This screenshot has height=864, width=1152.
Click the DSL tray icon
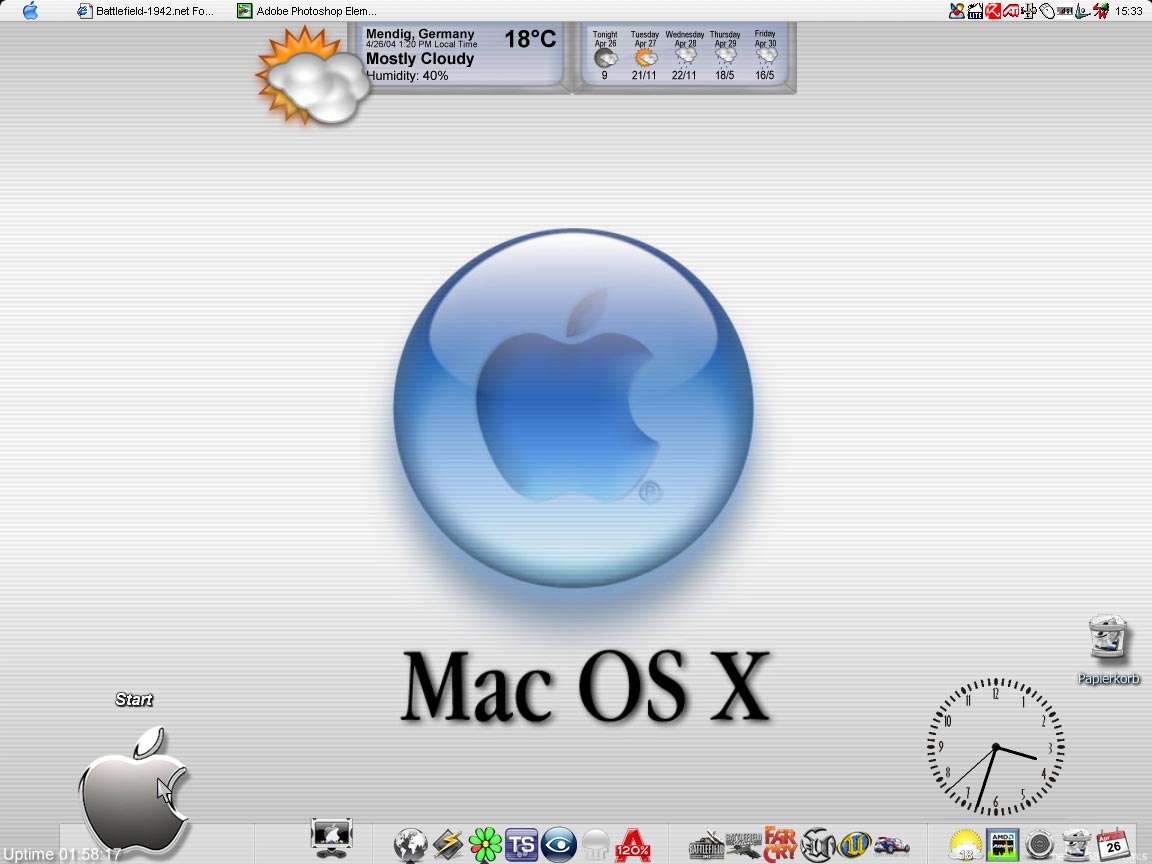coord(1065,11)
